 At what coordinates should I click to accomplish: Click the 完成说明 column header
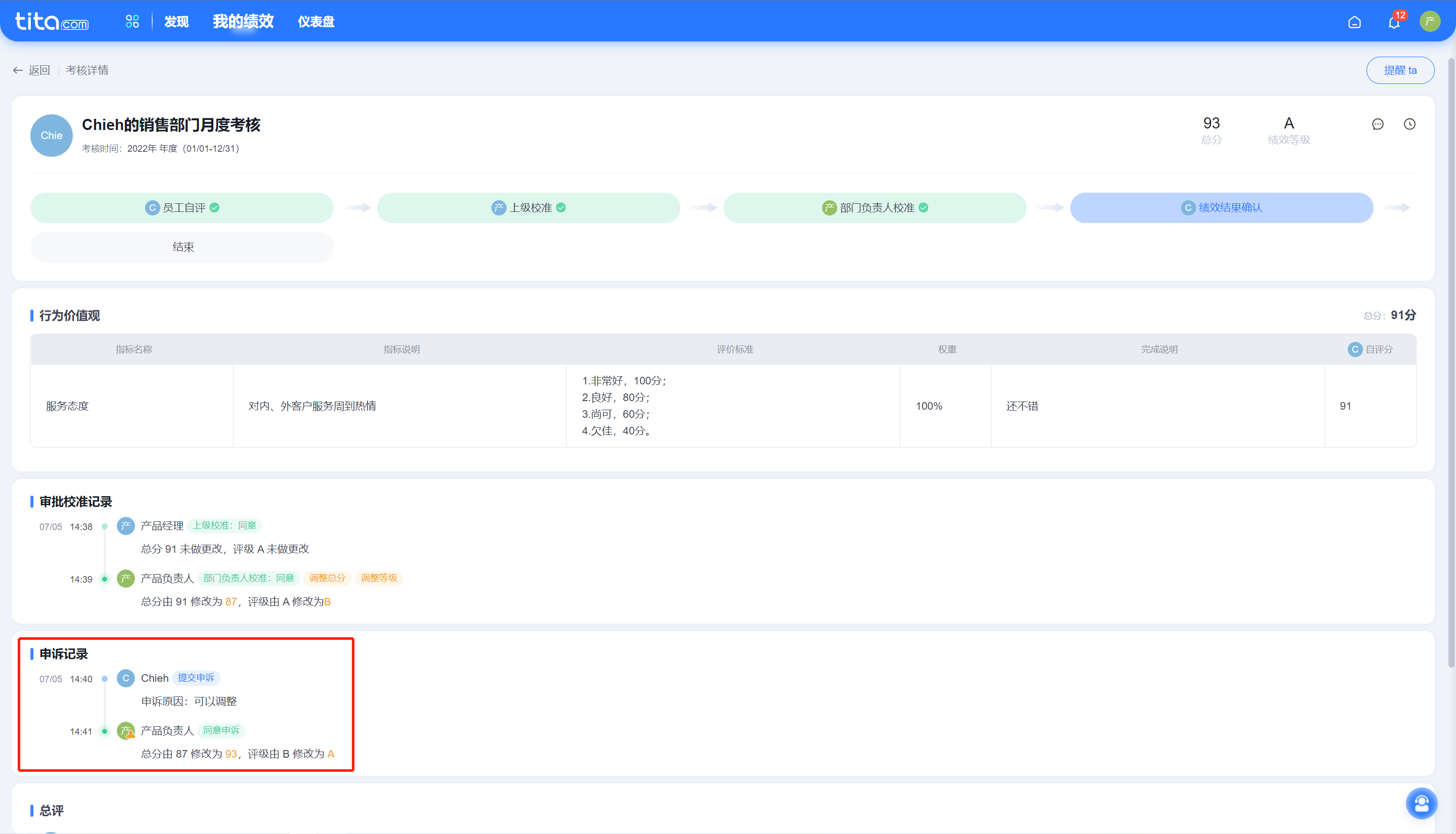pos(1159,349)
